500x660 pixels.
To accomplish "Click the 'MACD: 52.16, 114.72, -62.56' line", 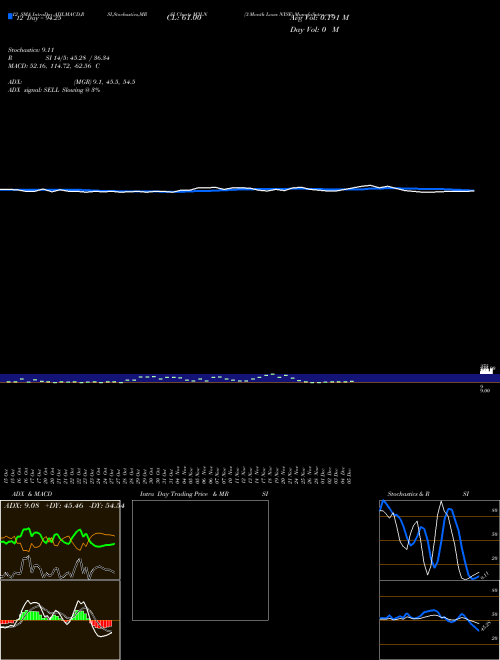I will [50, 66].
